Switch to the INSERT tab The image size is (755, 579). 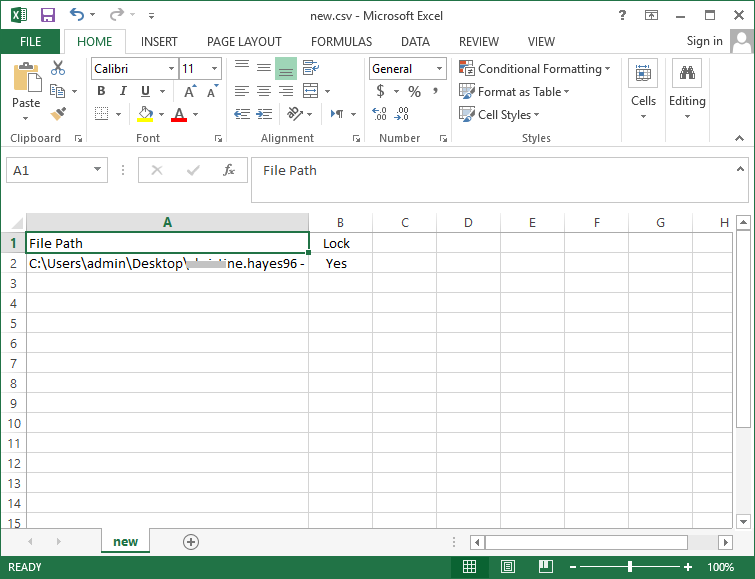pos(159,42)
